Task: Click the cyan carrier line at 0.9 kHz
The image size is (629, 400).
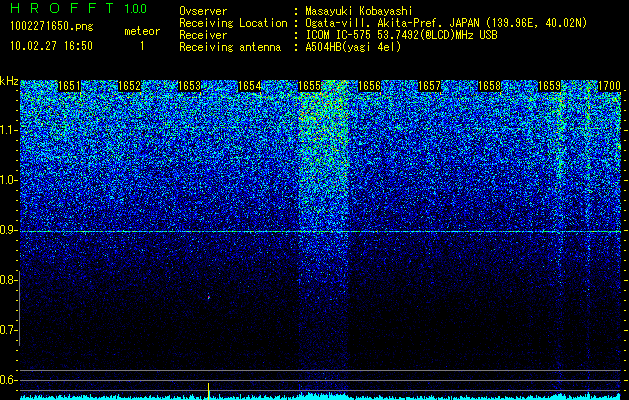Action: click(321, 231)
